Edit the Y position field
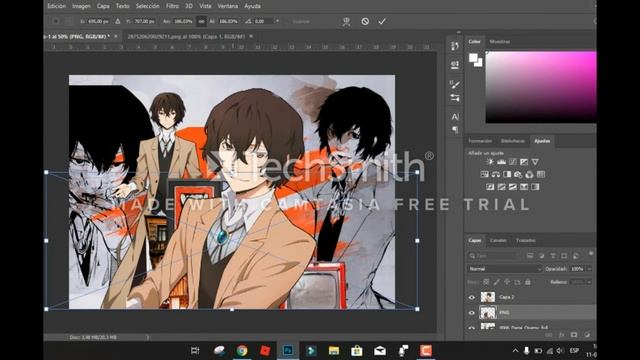640x360 pixels. (x=144, y=21)
